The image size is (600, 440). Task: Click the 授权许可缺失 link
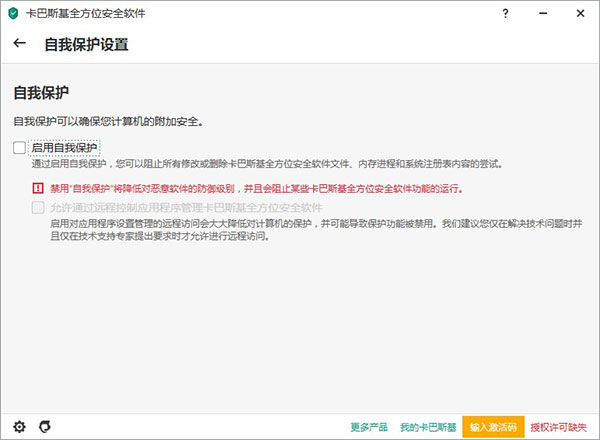560,427
